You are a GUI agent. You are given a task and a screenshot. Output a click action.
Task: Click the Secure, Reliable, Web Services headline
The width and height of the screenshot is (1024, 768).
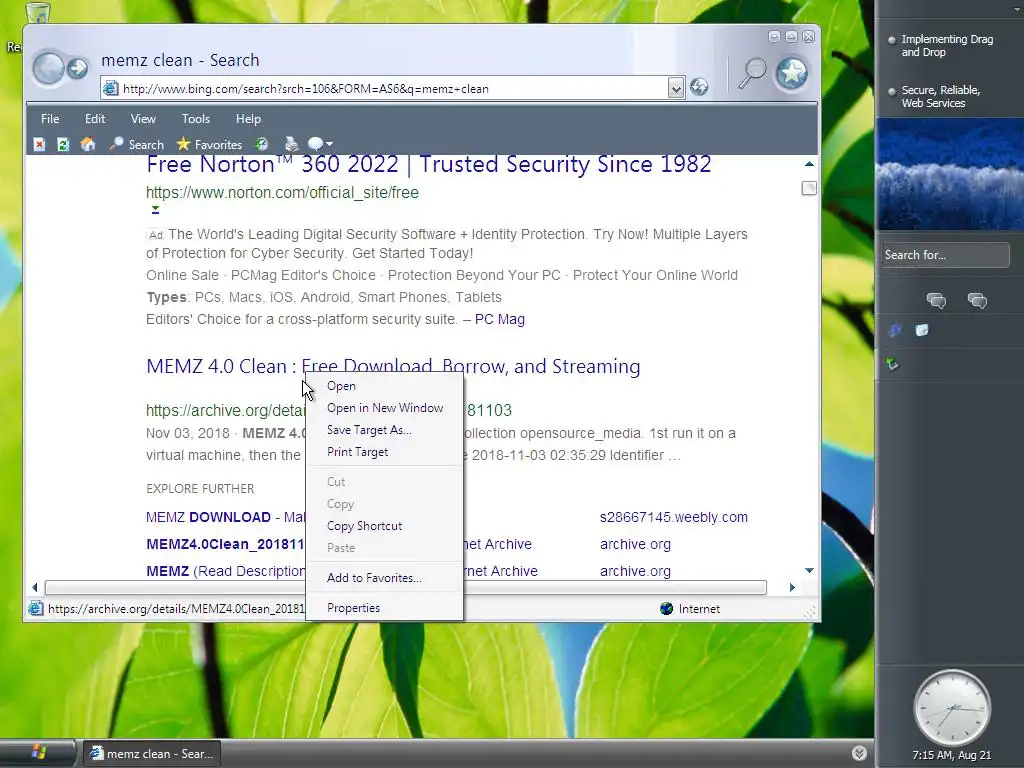click(940, 97)
